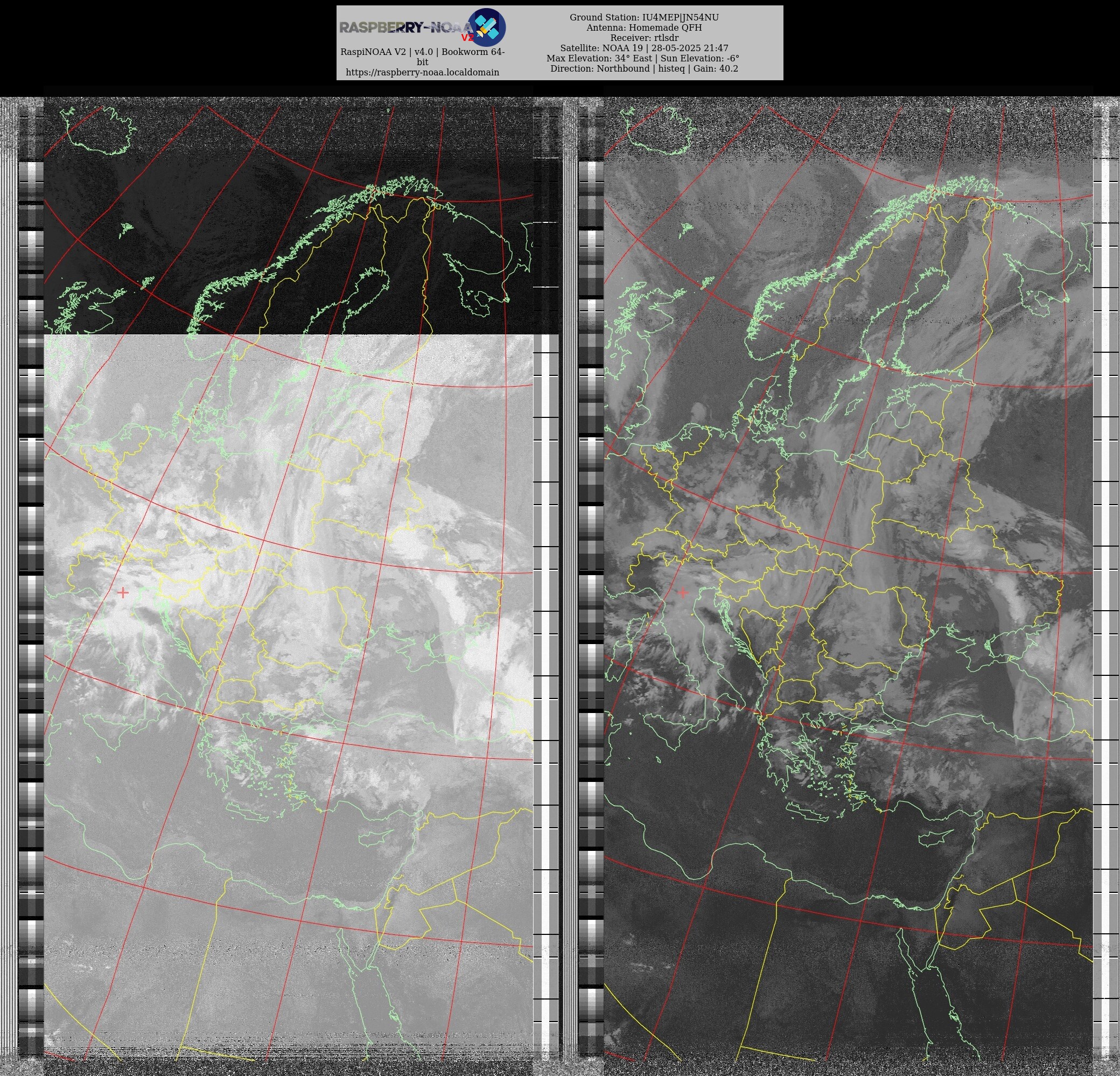Image resolution: width=1120 pixels, height=1076 pixels.
Task: Click the Raspberry-NOAA V2 logo
Action: [422, 27]
